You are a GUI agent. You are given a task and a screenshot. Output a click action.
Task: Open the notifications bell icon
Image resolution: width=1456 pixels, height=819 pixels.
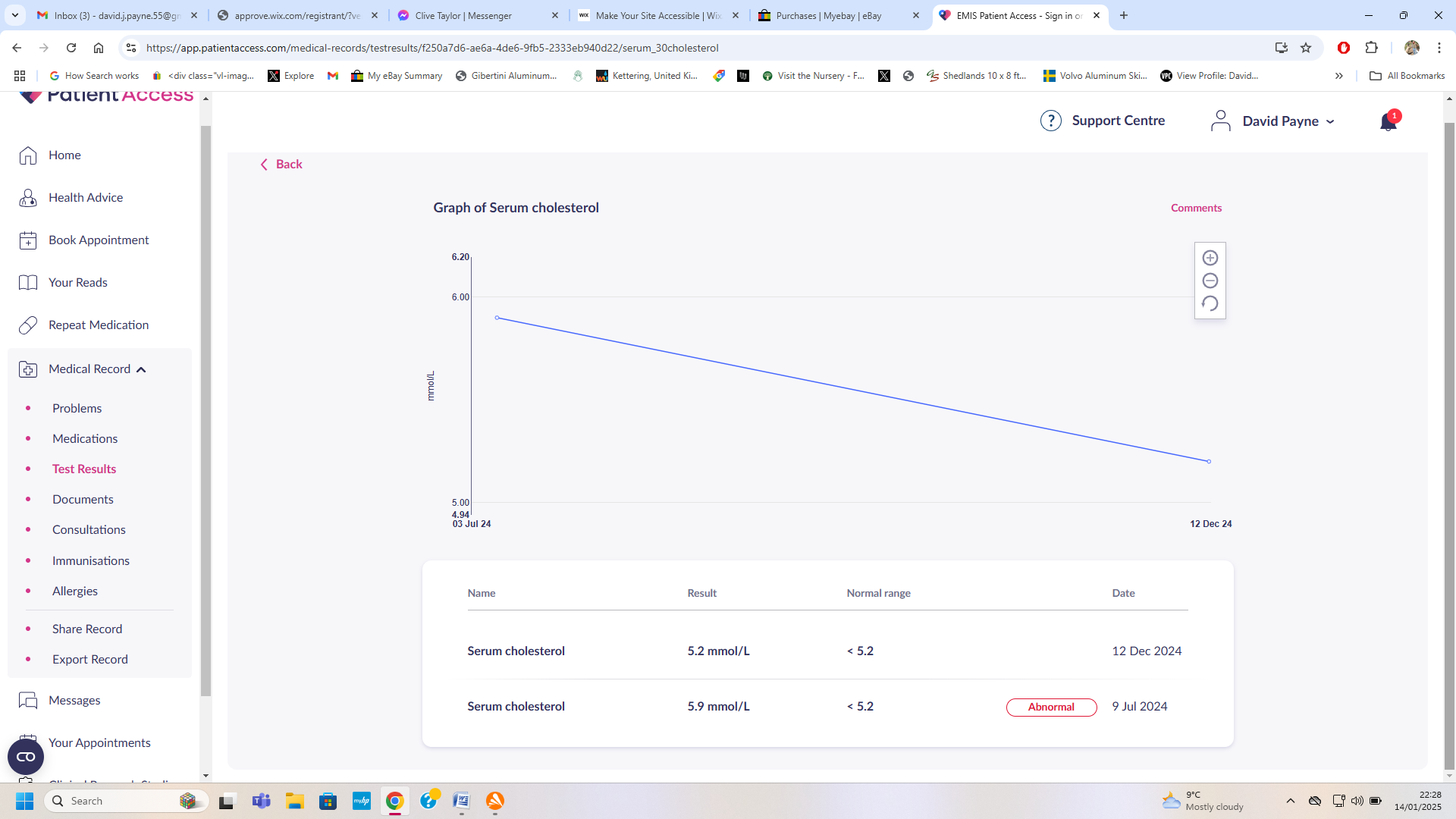point(1388,121)
